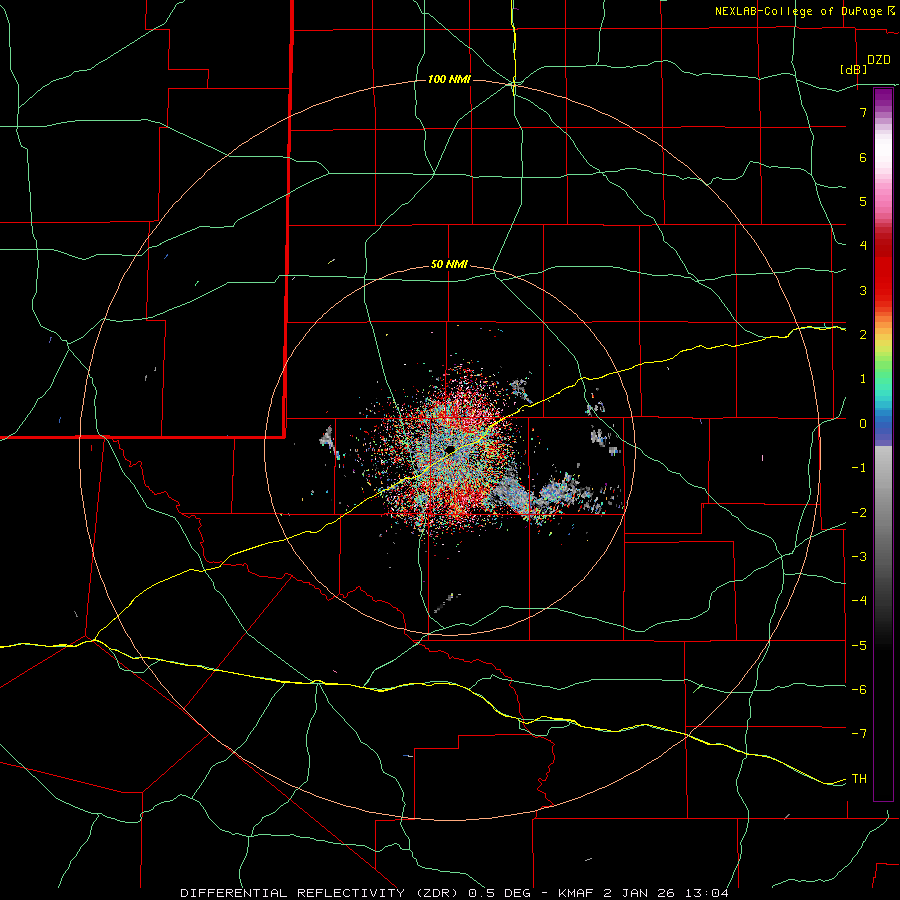Click the red band of the ZDR color bar

point(883,270)
